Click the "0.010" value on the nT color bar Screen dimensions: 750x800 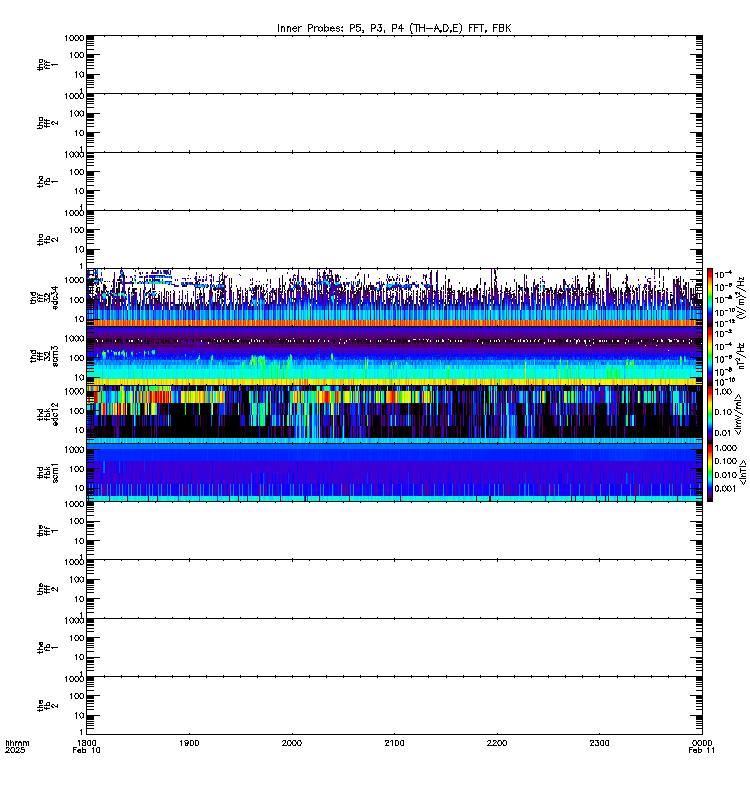725,475
